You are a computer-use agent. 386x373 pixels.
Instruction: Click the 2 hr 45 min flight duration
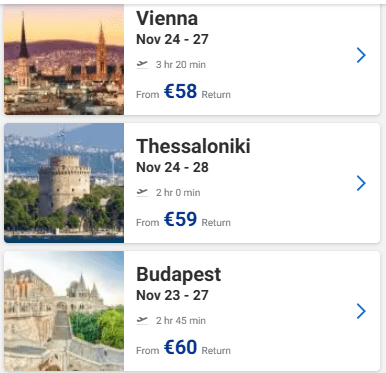tap(181, 320)
